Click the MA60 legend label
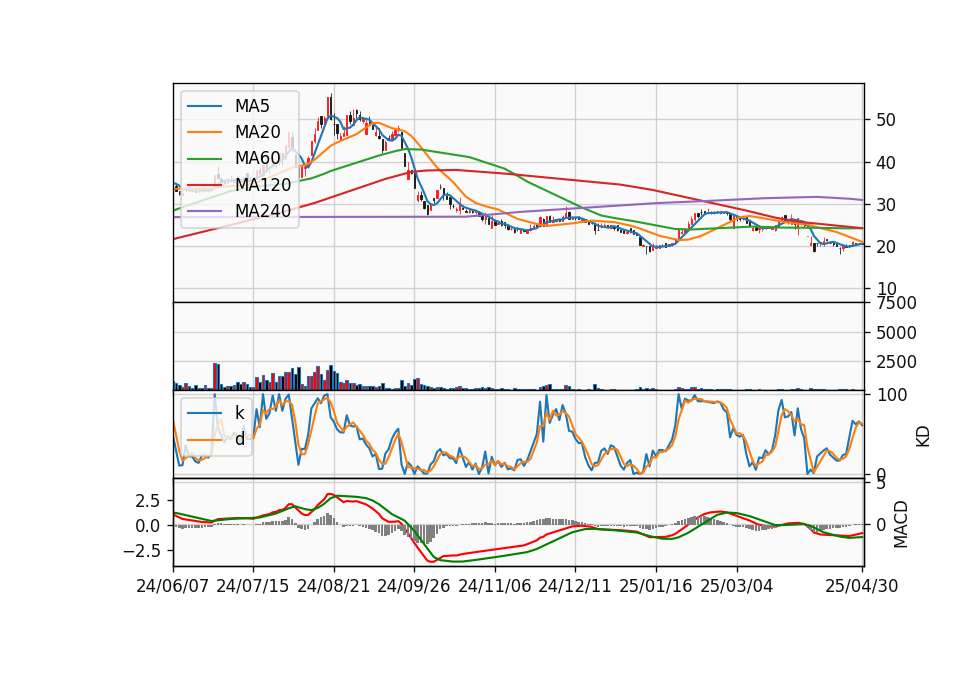960x690 pixels. tap(257, 158)
